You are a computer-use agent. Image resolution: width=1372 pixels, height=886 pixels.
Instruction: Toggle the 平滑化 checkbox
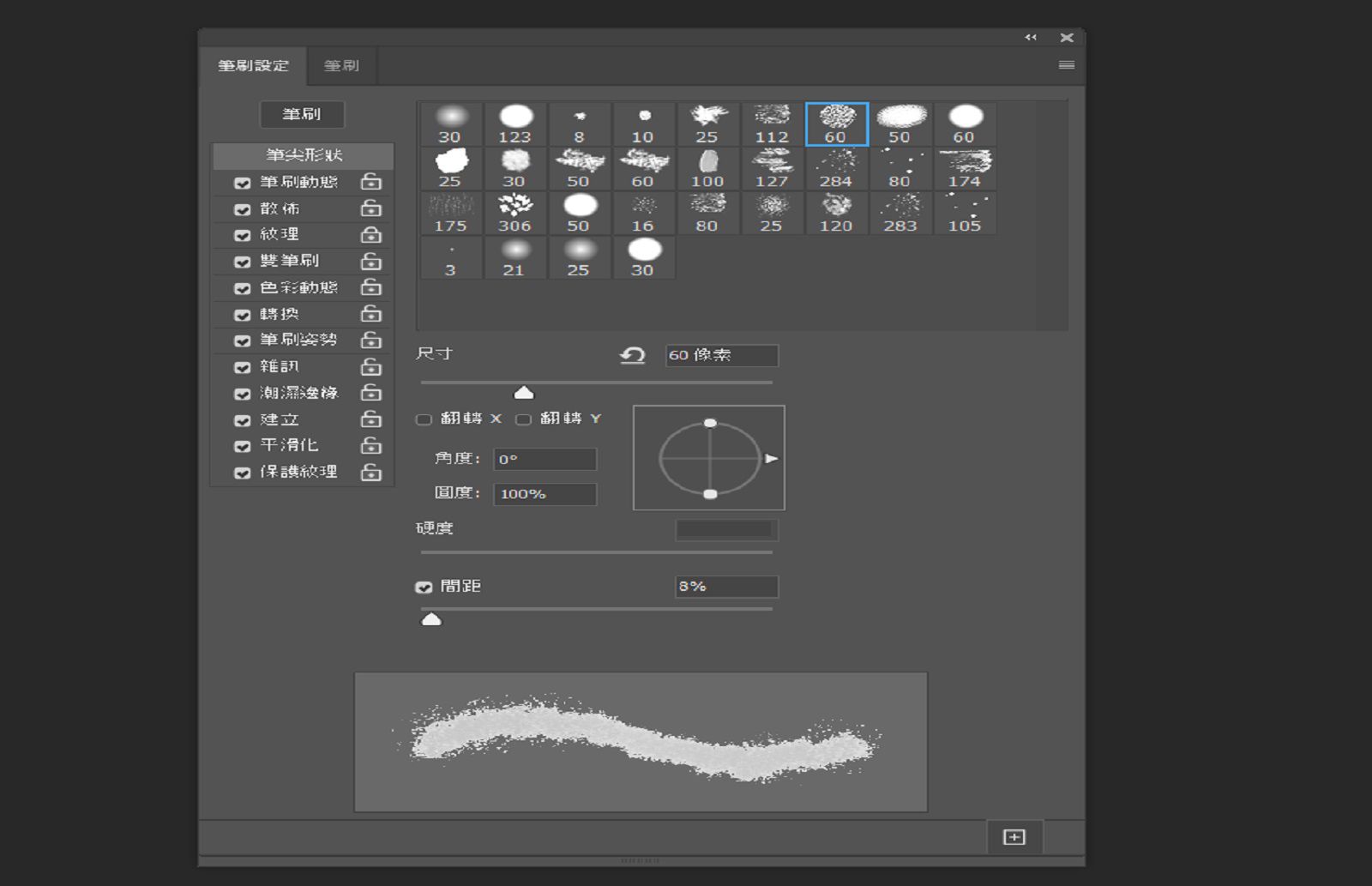pyautogui.click(x=243, y=446)
